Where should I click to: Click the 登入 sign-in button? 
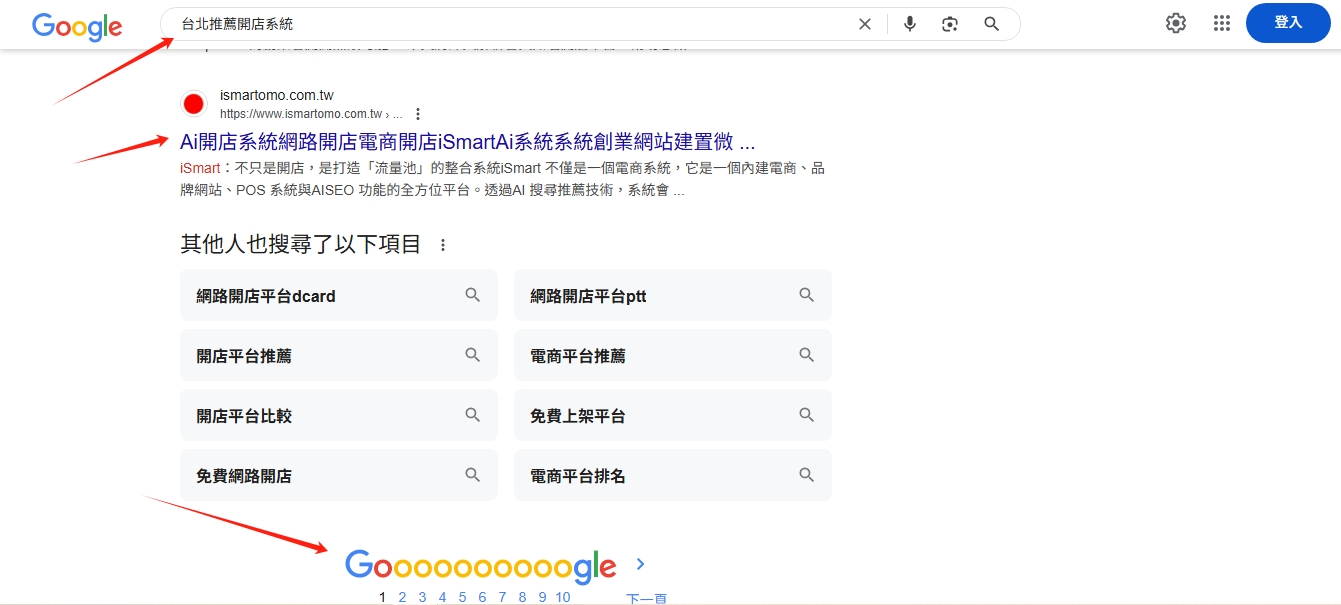(x=1288, y=23)
